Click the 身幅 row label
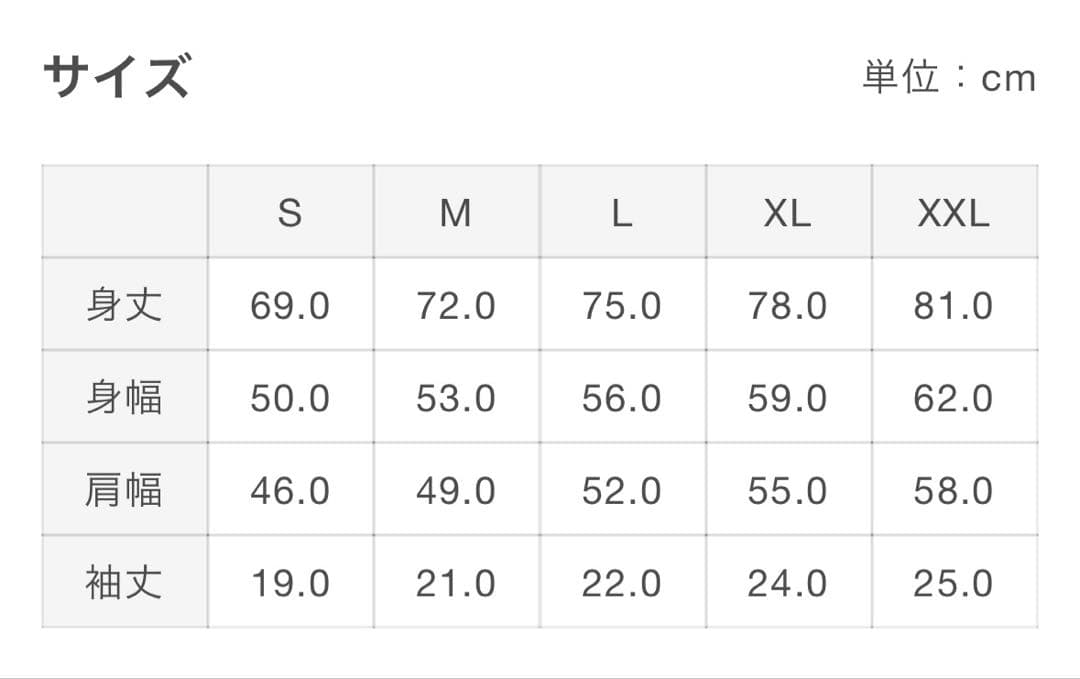 [124, 398]
